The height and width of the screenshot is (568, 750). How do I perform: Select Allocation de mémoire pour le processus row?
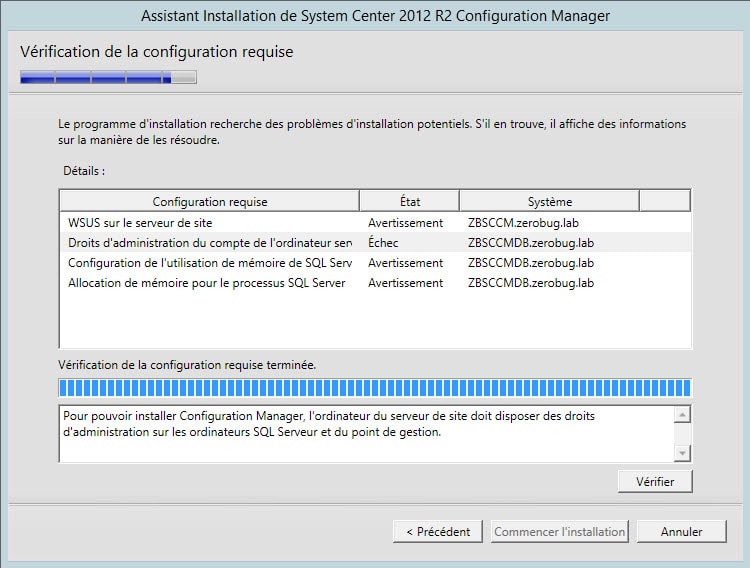pos(375,283)
